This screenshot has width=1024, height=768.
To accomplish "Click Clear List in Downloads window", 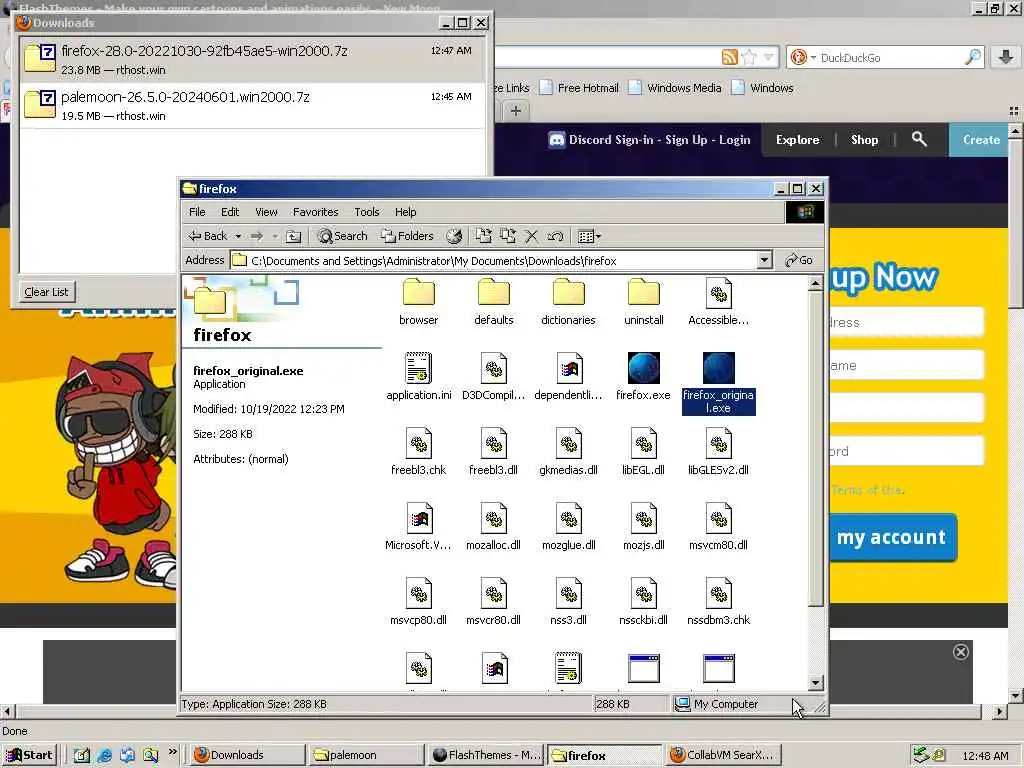I will click(46, 292).
